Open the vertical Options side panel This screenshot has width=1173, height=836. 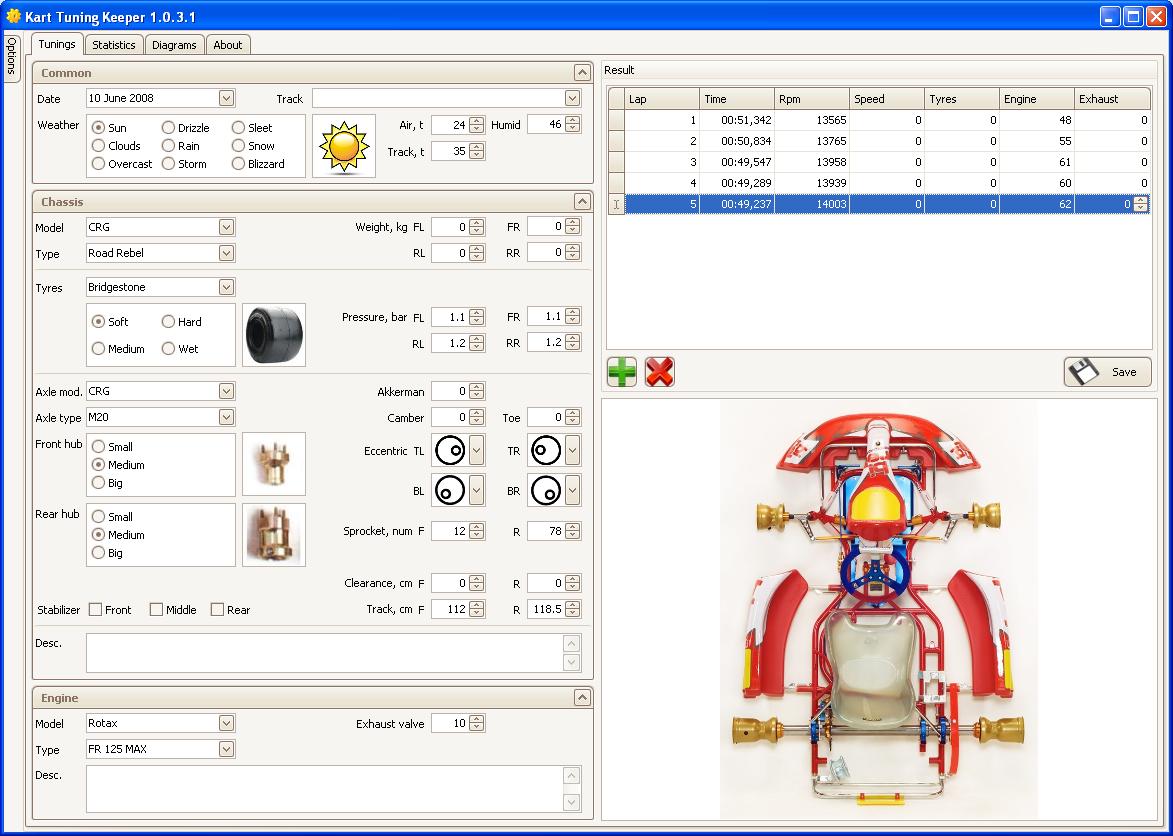[12, 58]
